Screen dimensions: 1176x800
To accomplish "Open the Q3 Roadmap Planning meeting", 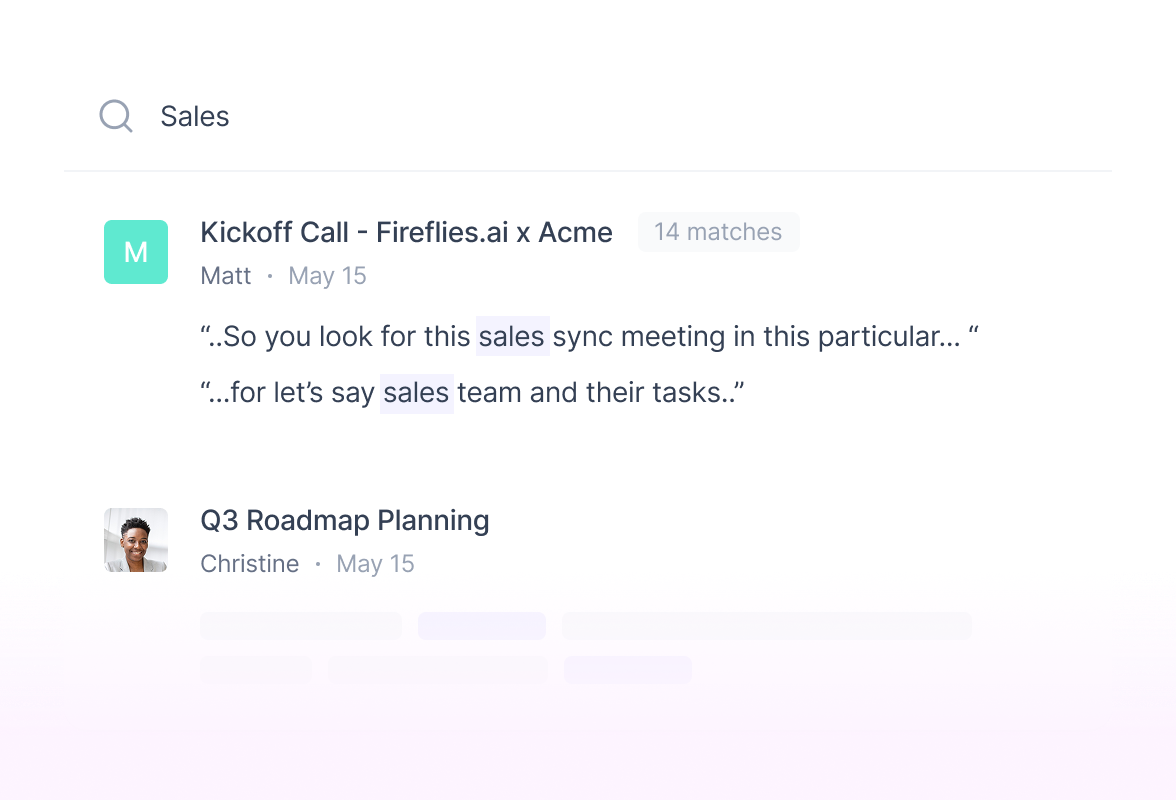I will point(345,521).
